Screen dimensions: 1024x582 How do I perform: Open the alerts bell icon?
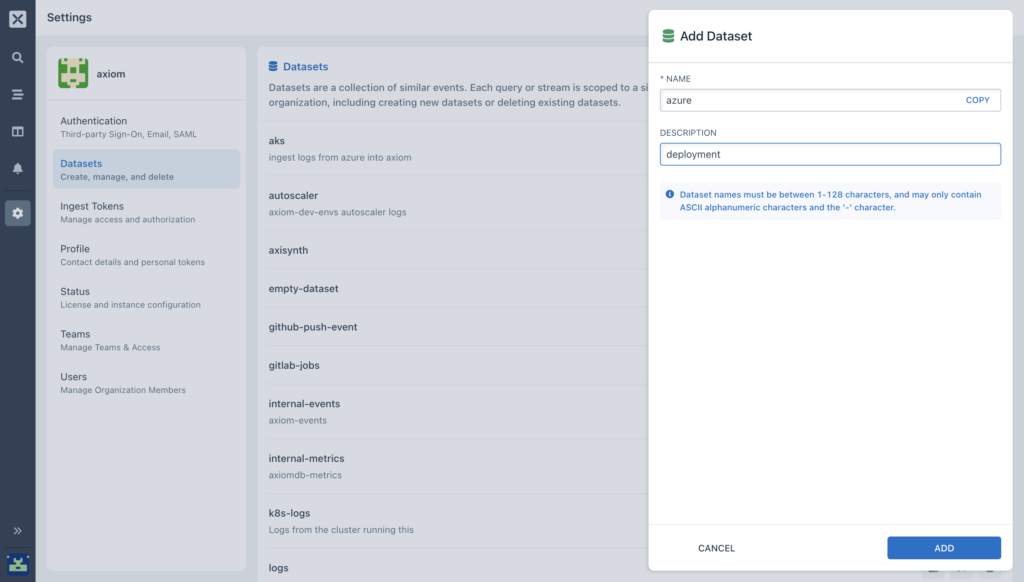[x=18, y=169]
